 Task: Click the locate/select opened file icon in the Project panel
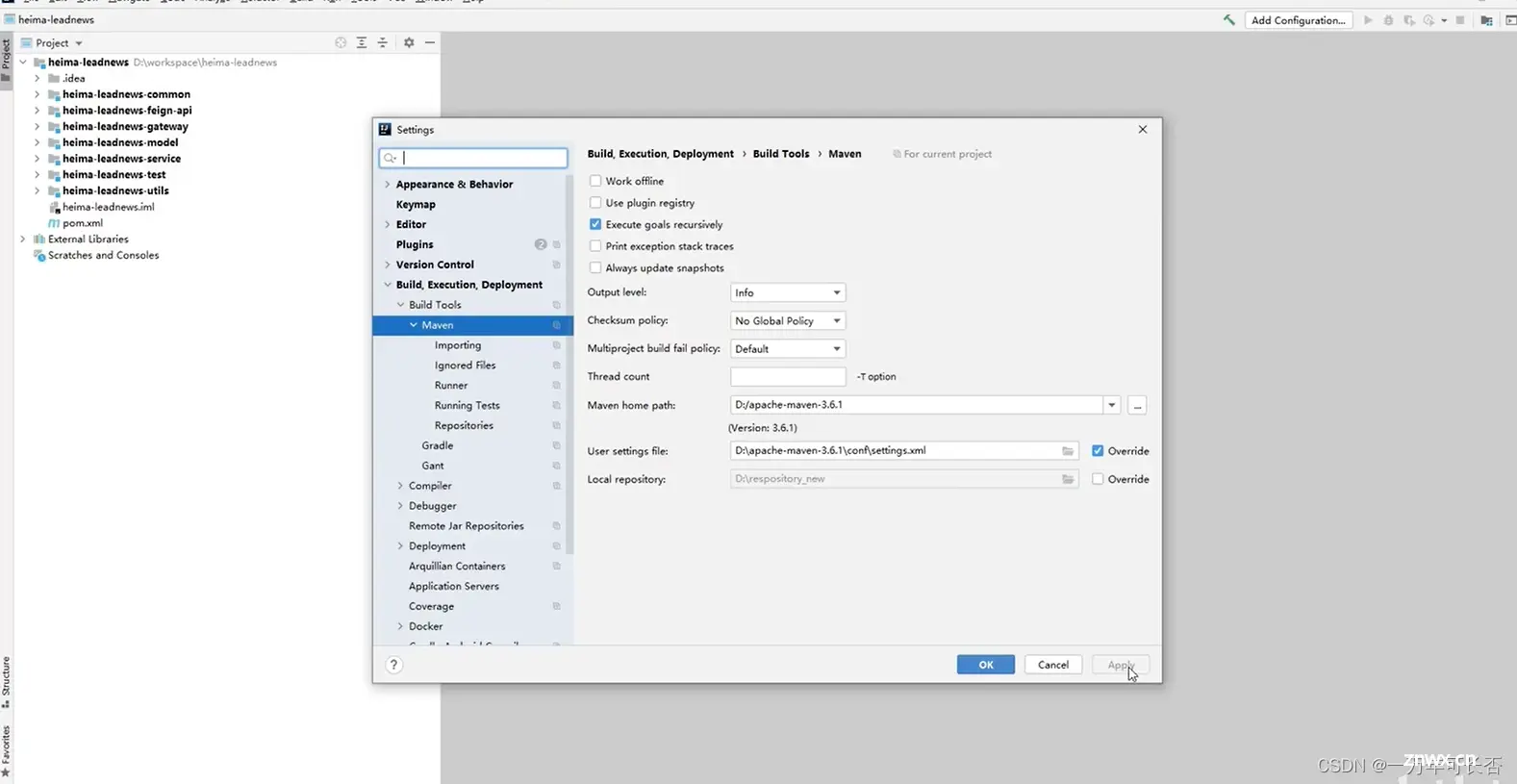[341, 42]
